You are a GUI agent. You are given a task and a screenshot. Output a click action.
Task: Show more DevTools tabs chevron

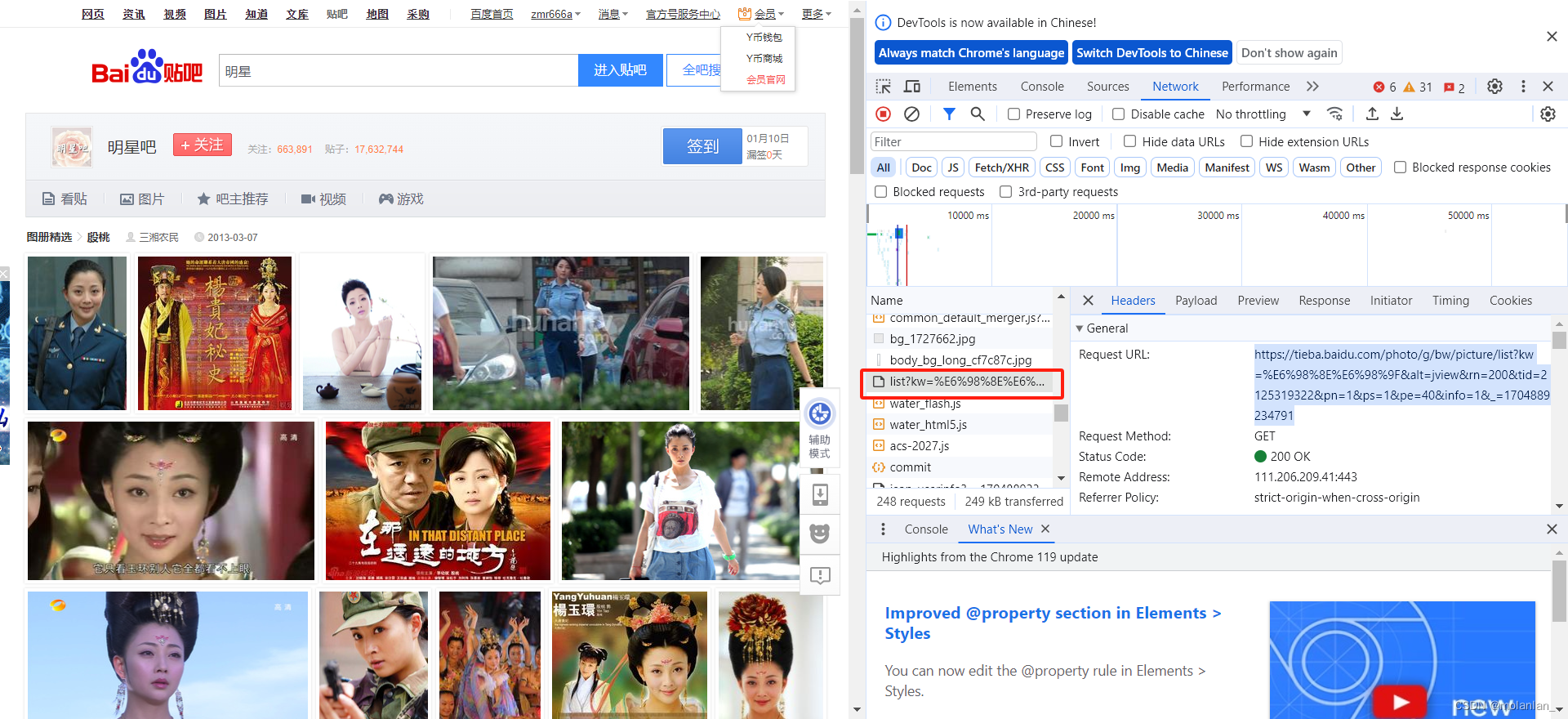[x=1312, y=87]
